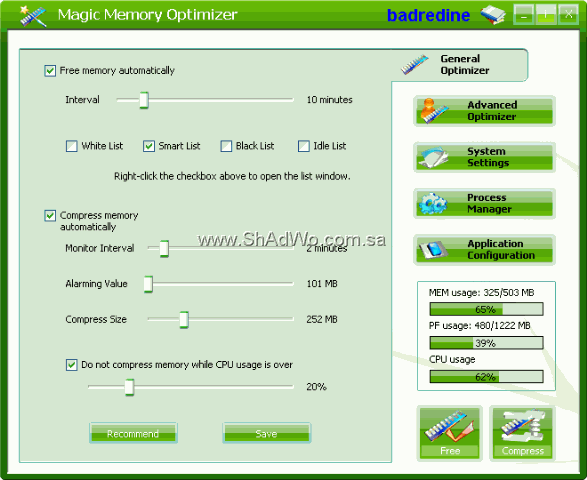Click the '10 minutes' interval value
This screenshot has width=587, height=480.
click(329, 100)
